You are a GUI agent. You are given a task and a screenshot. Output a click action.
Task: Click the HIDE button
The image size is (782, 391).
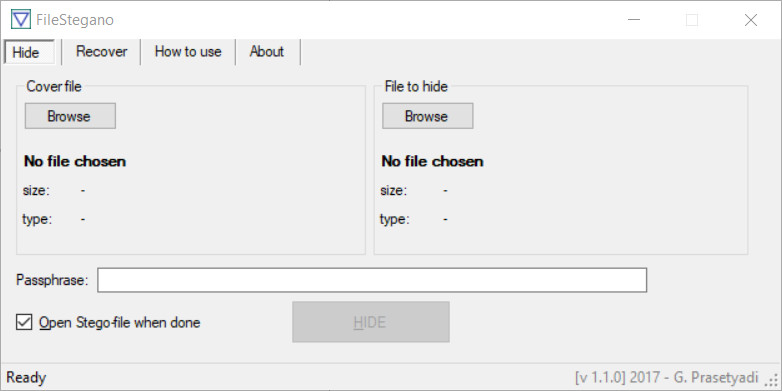point(371,322)
